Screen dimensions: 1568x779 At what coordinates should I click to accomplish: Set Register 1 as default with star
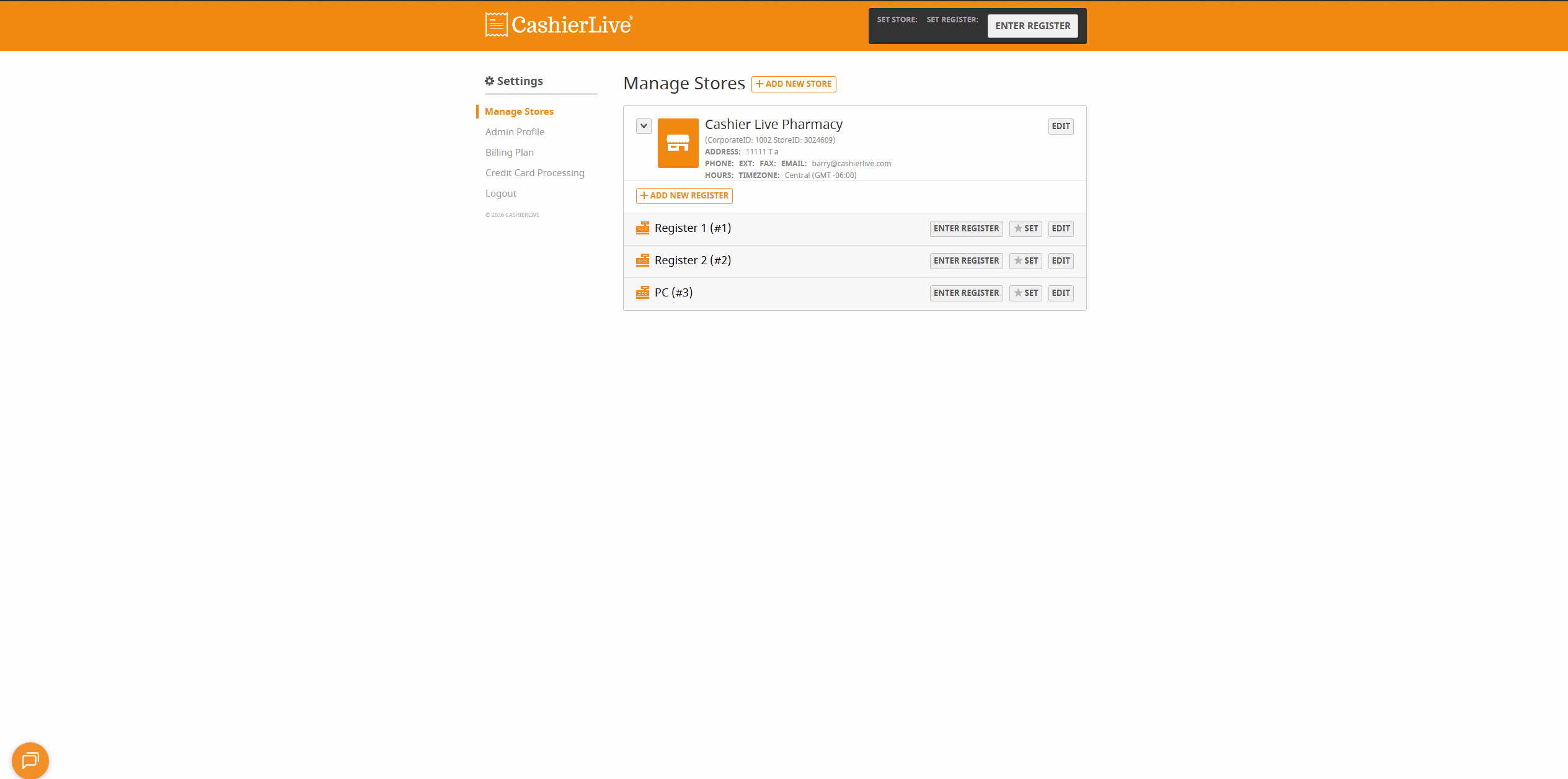coord(1025,229)
